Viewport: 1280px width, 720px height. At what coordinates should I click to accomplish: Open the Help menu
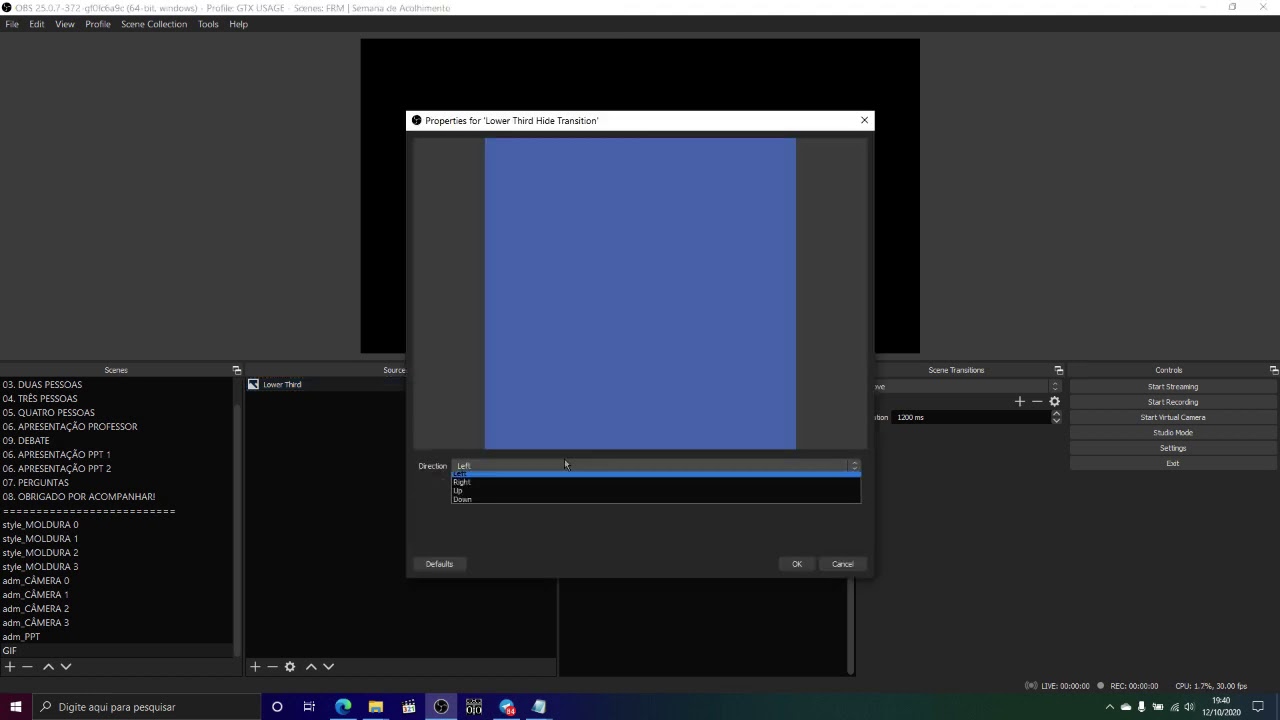[238, 24]
